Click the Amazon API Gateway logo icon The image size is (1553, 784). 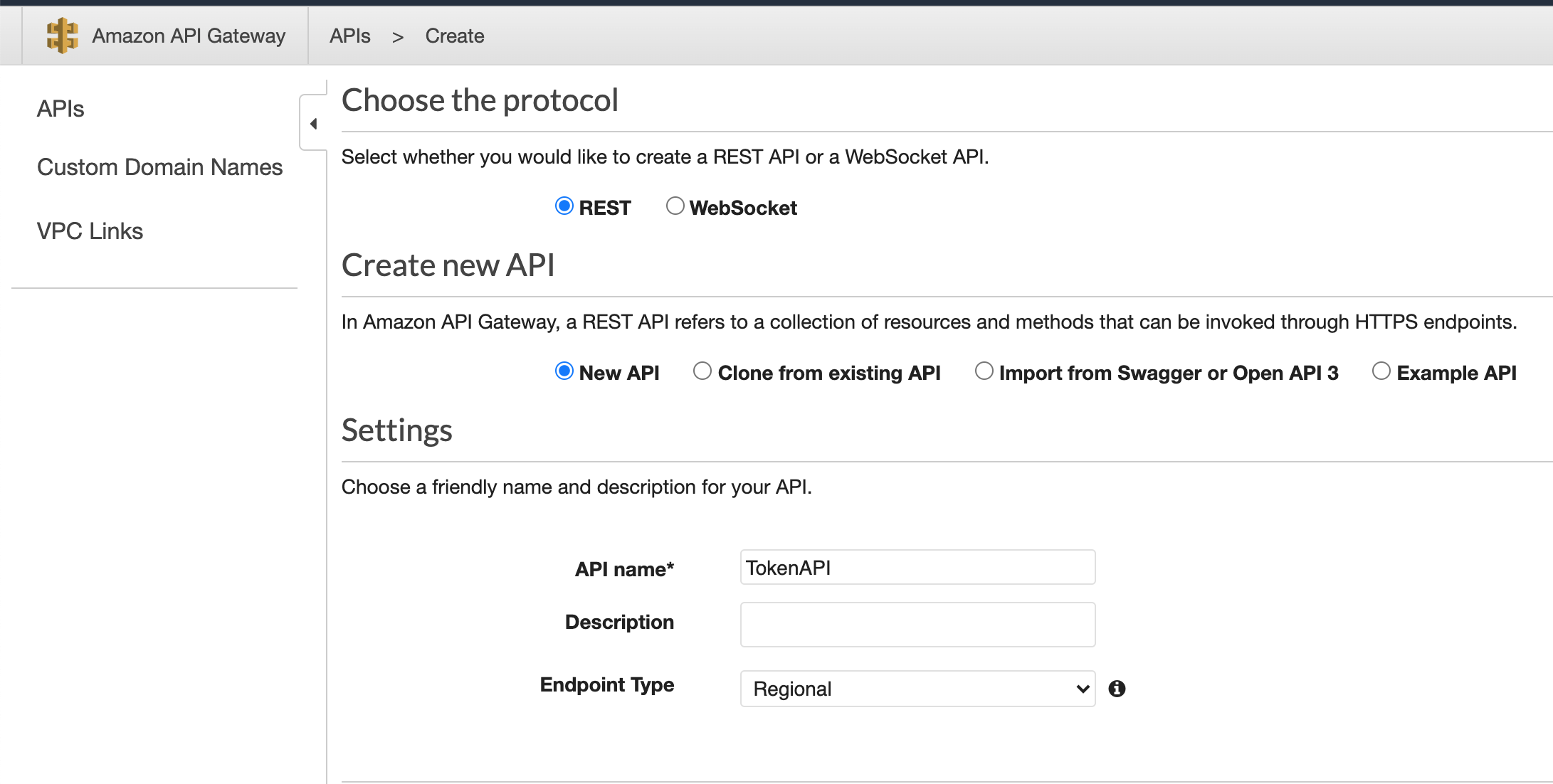point(63,35)
